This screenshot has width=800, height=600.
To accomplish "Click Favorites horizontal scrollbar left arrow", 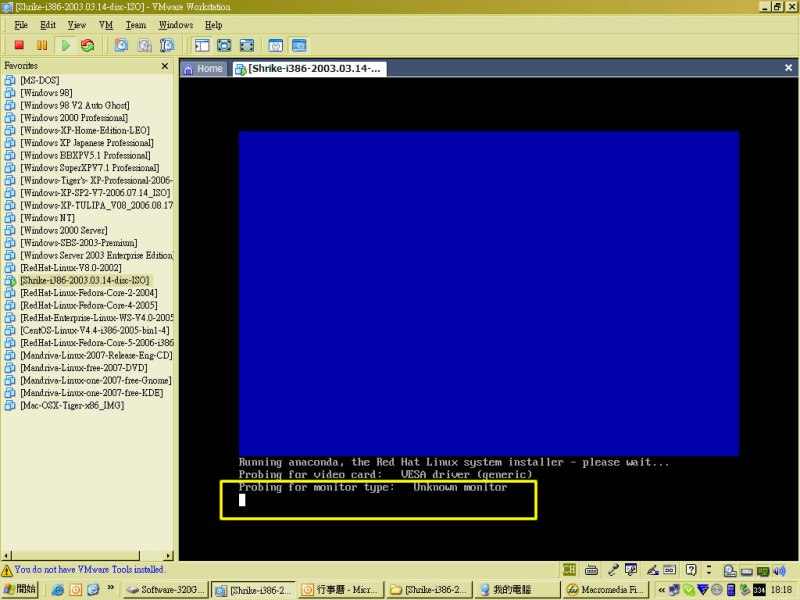I will (x=6, y=555).
